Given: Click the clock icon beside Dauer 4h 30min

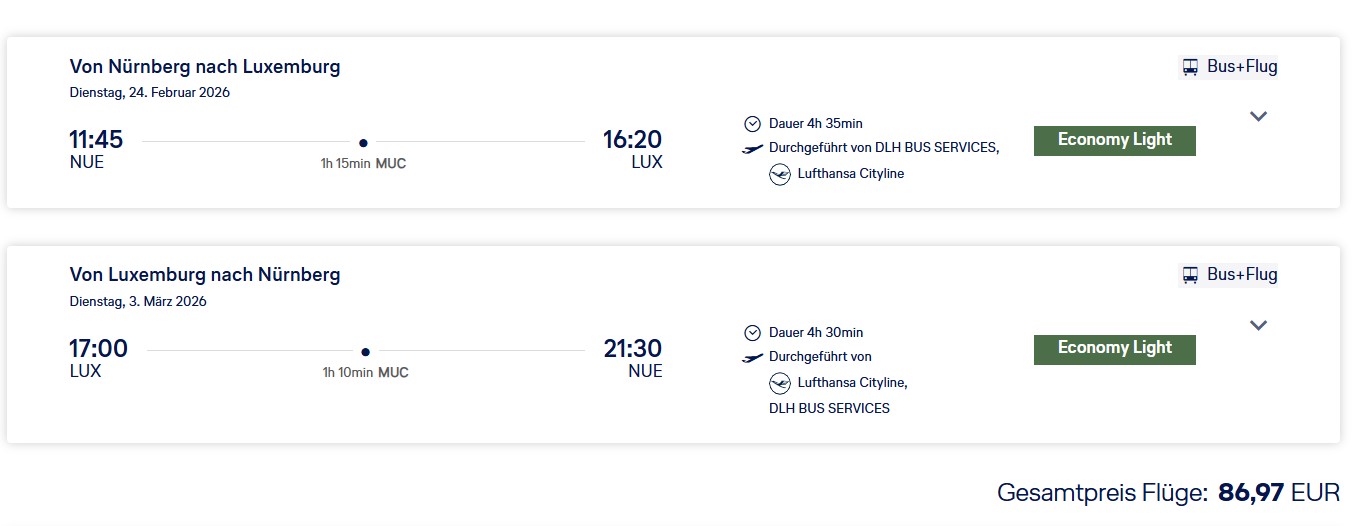Looking at the screenshot, I should [753, 333].
